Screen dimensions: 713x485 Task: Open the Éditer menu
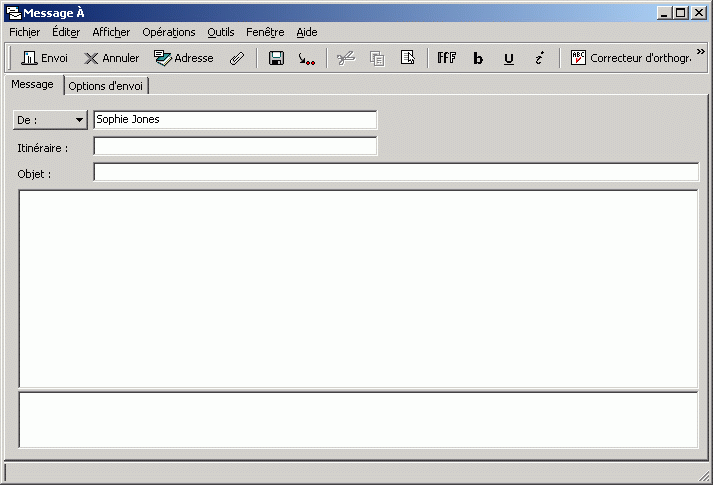tap(66, 32)
